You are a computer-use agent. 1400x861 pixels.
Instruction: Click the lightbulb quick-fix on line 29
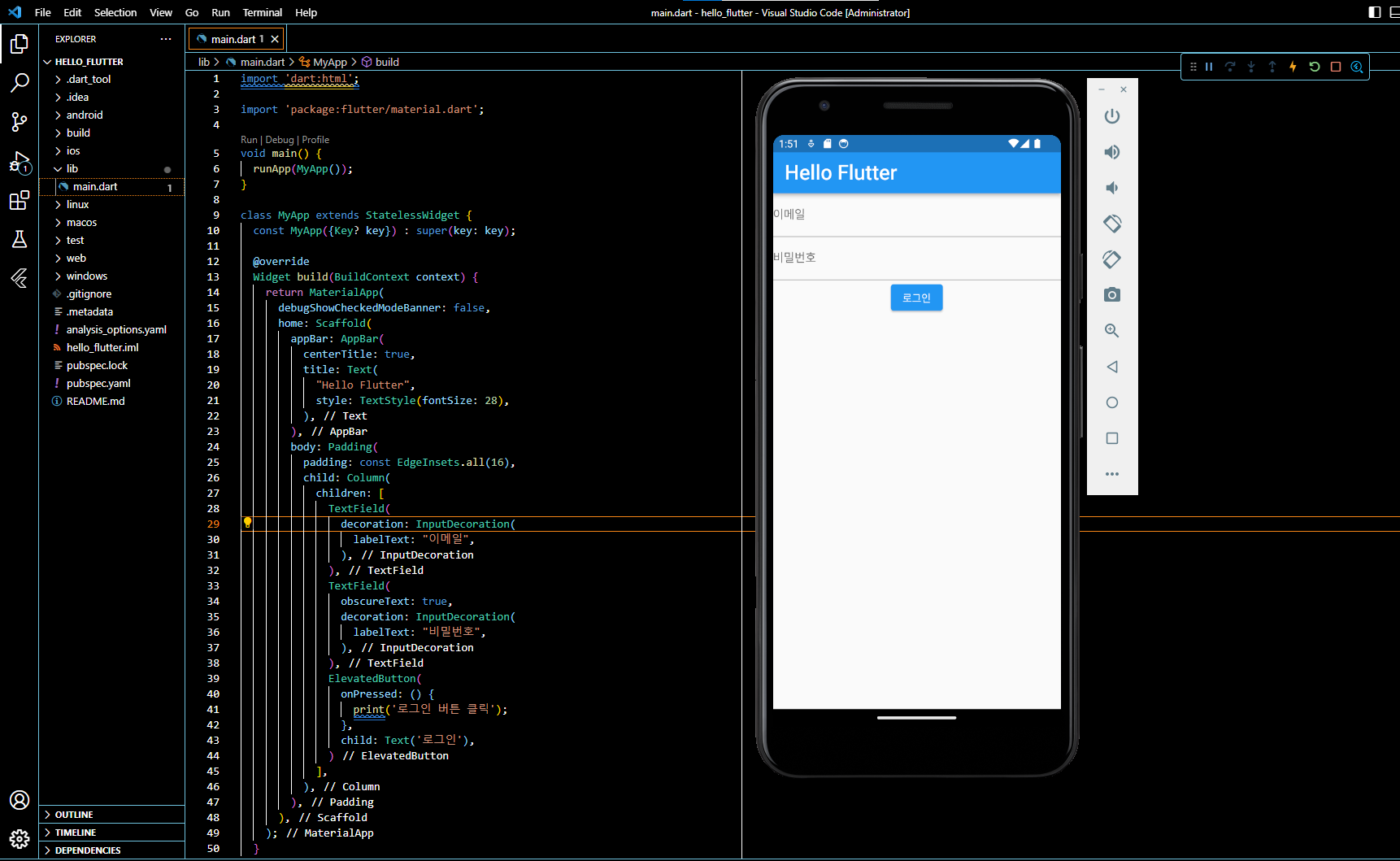(x=248, y=524)
